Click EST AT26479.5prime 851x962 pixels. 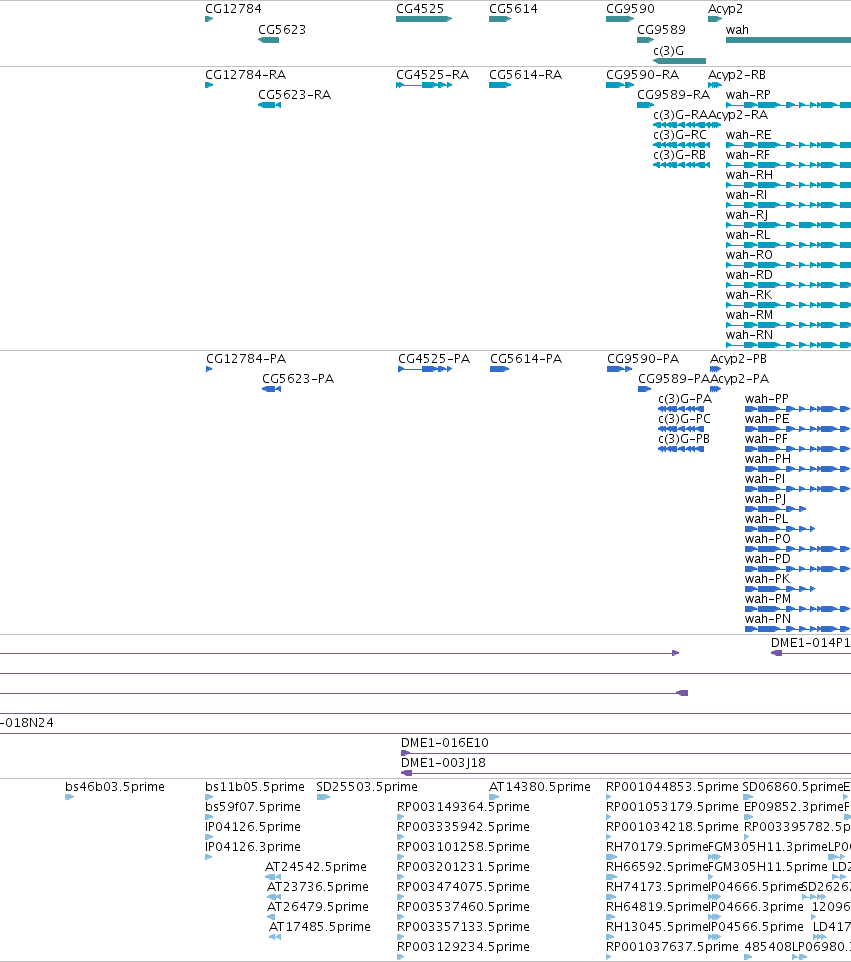(318, 906)
